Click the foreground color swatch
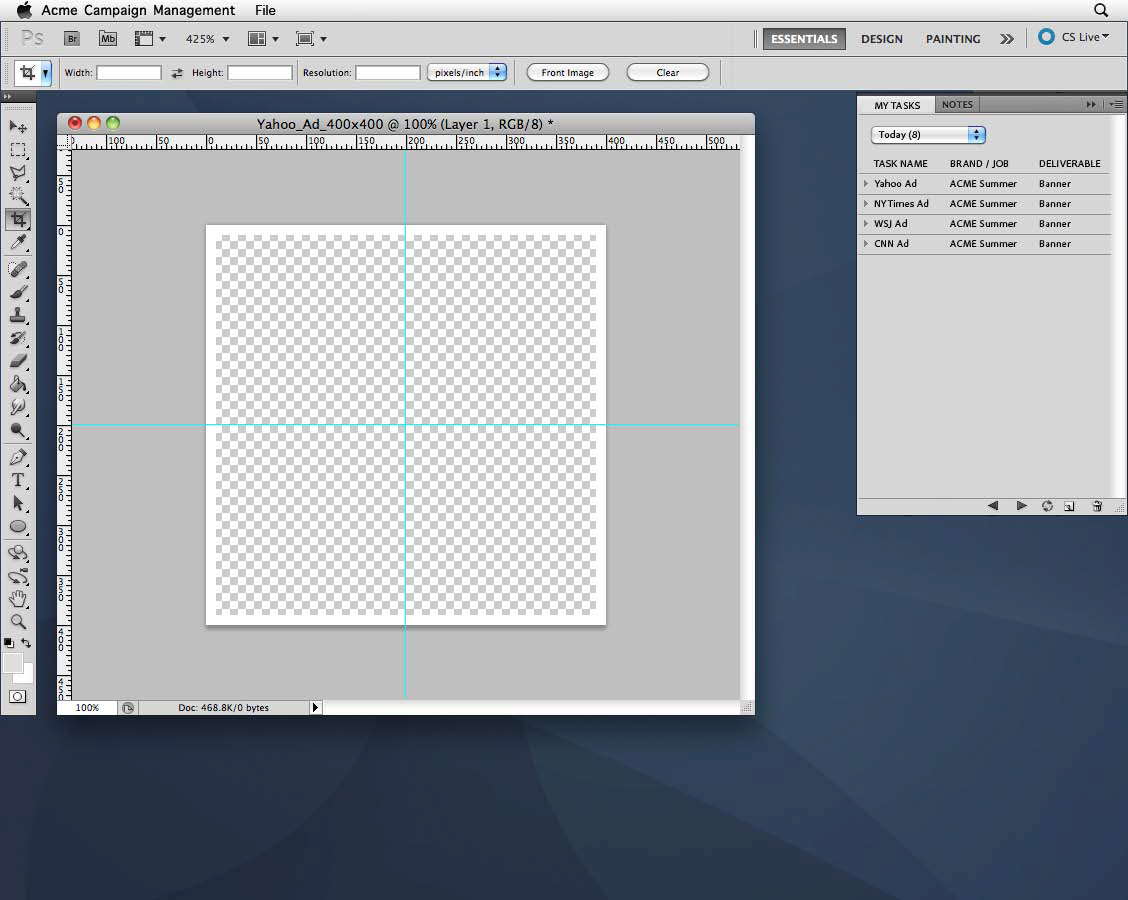Screen dimensions: 1128x900 pos(12,662)
